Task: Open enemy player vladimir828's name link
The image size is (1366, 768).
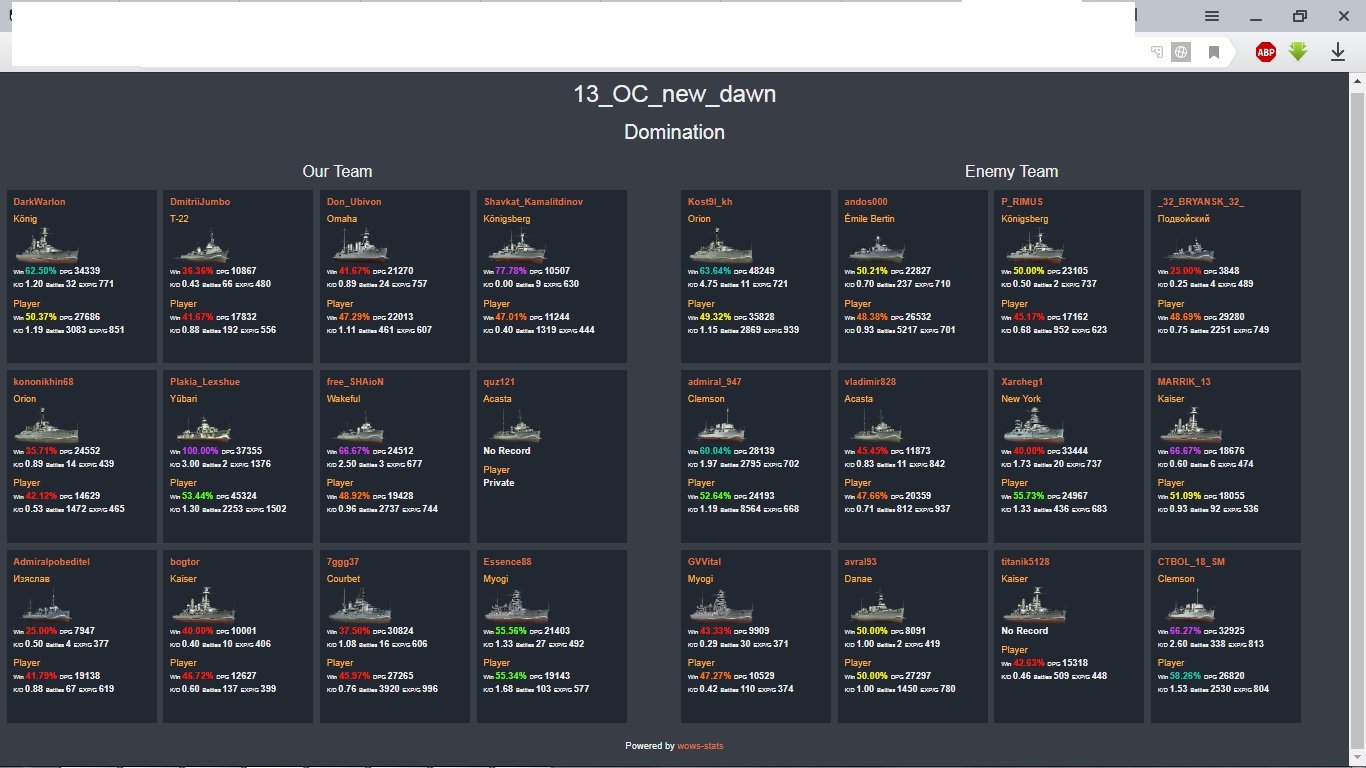Action: [x=870, y=382]
